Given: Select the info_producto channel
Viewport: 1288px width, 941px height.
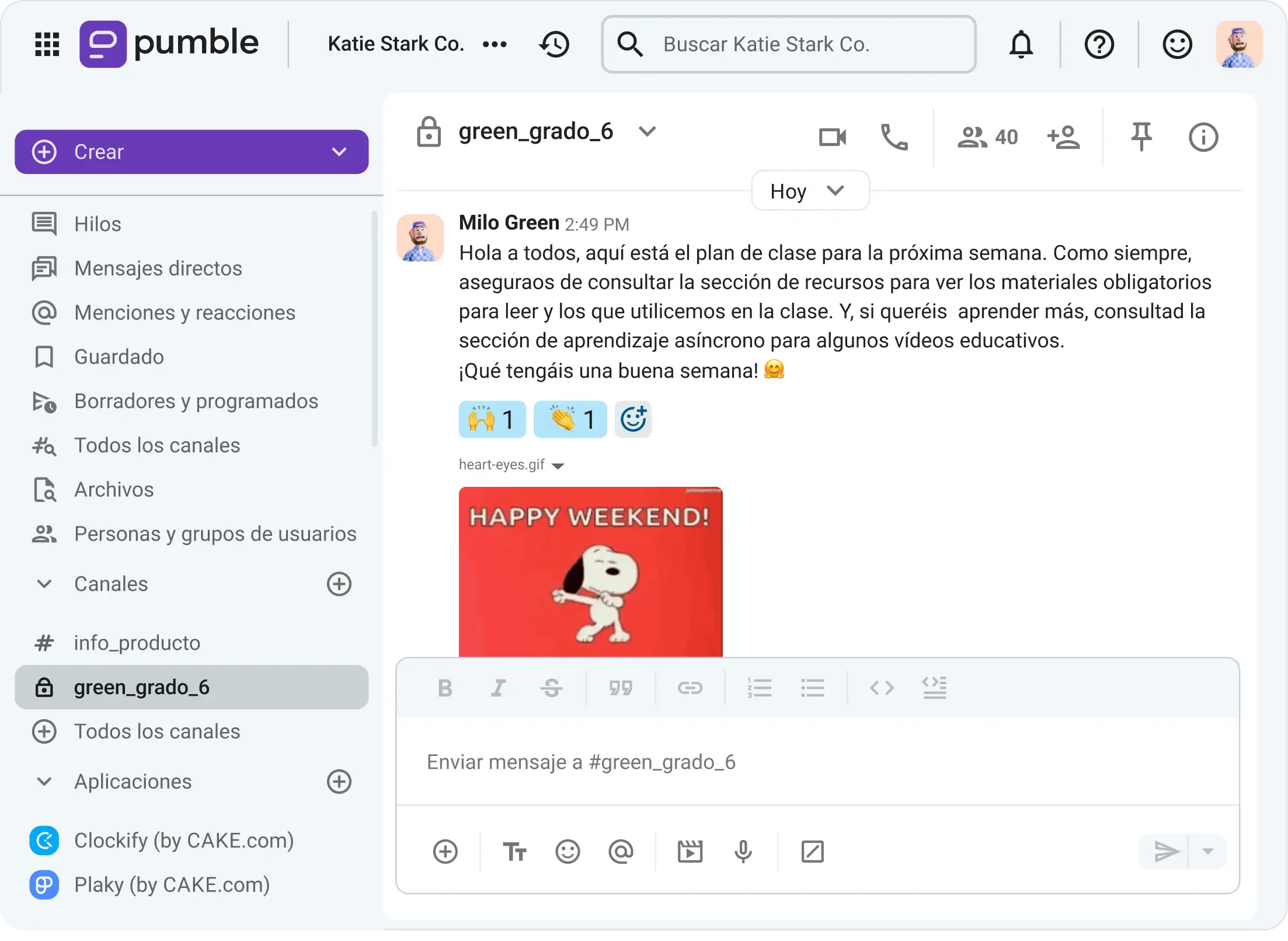Looking at the screenshot, I should 192,643.
